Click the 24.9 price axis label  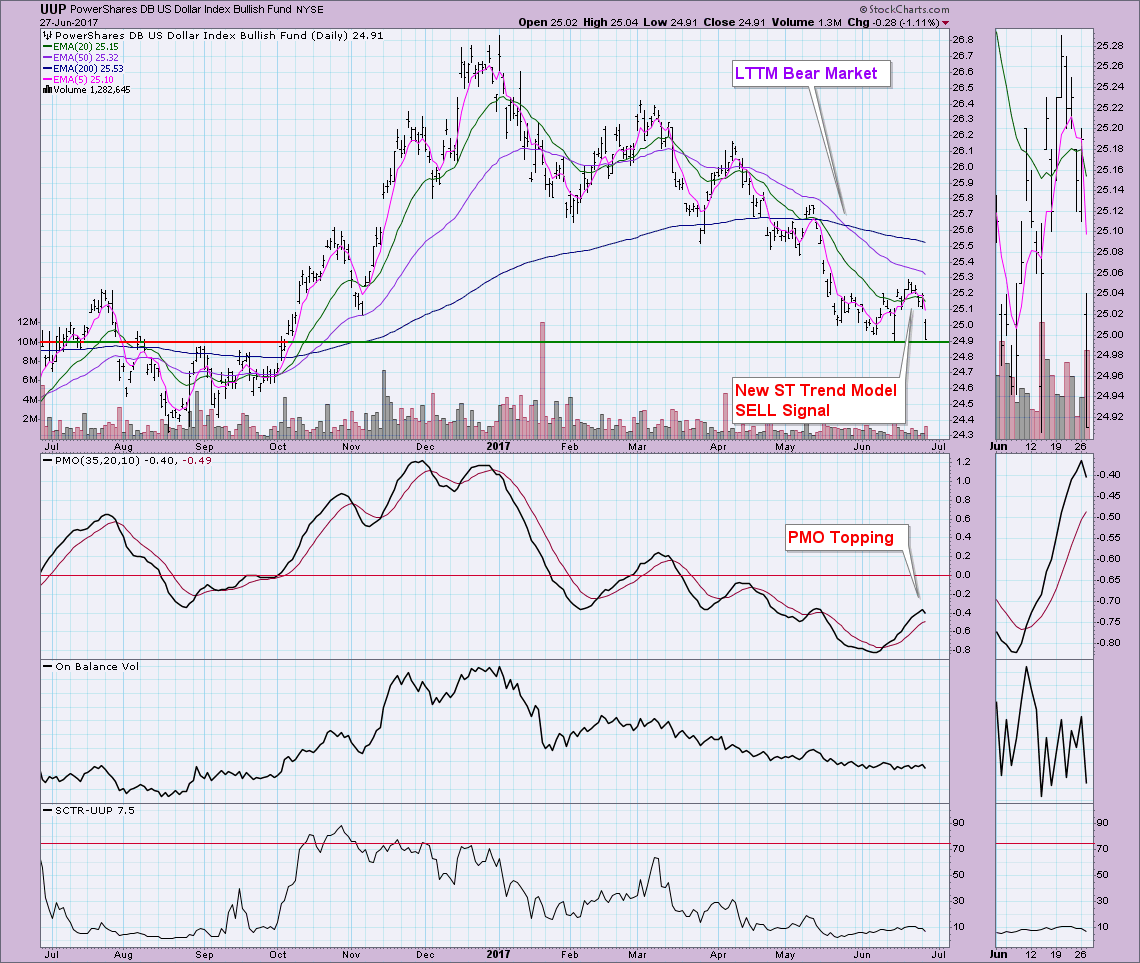pyautogui.click(x=963, y=341)
